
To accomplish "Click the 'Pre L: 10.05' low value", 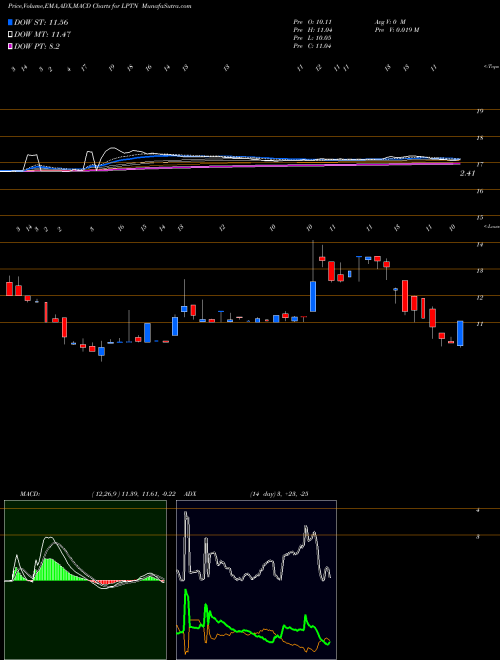I will click(313, 38).
